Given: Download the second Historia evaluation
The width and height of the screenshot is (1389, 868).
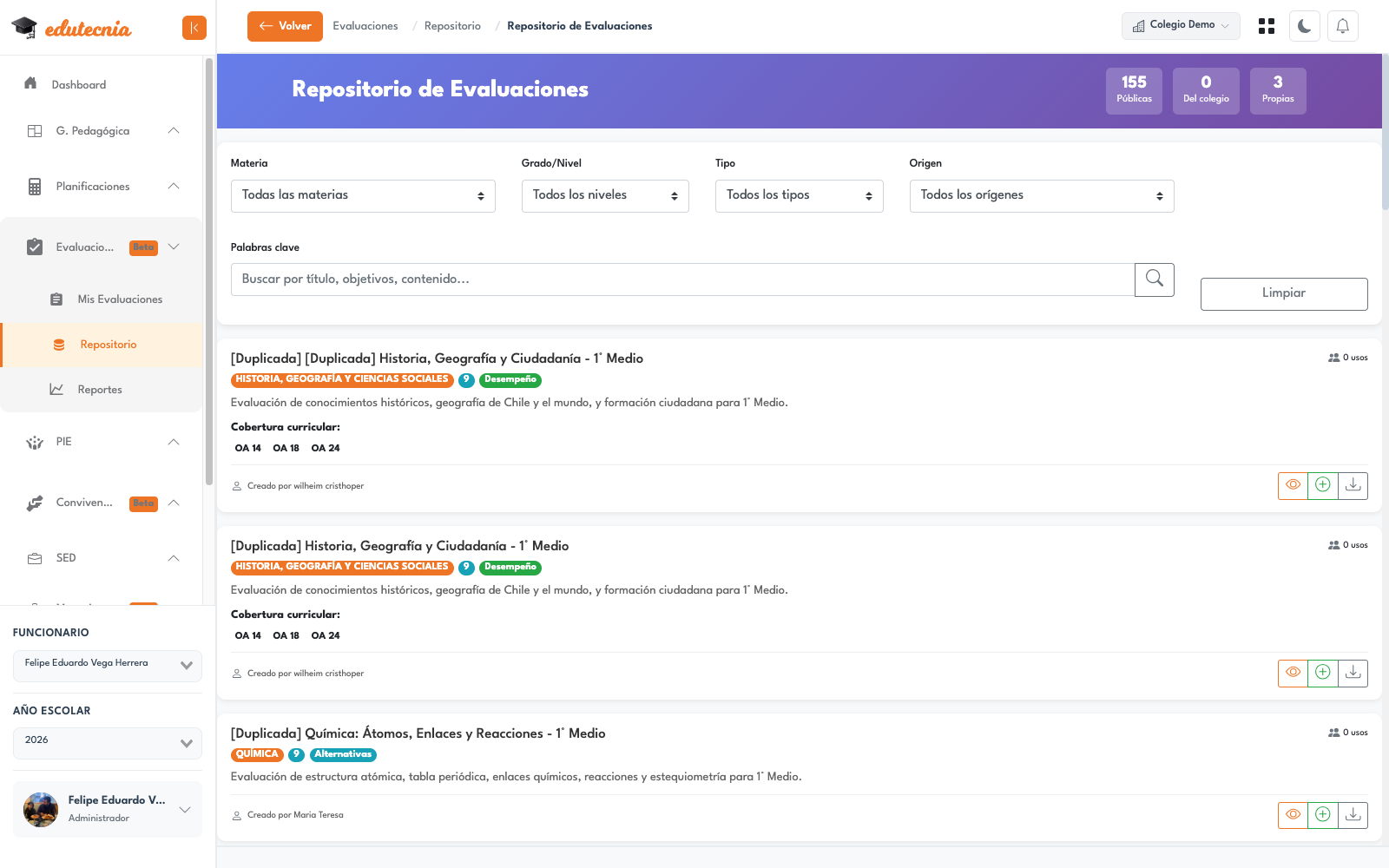Looking at the screenshot, I should [1353, 673].
